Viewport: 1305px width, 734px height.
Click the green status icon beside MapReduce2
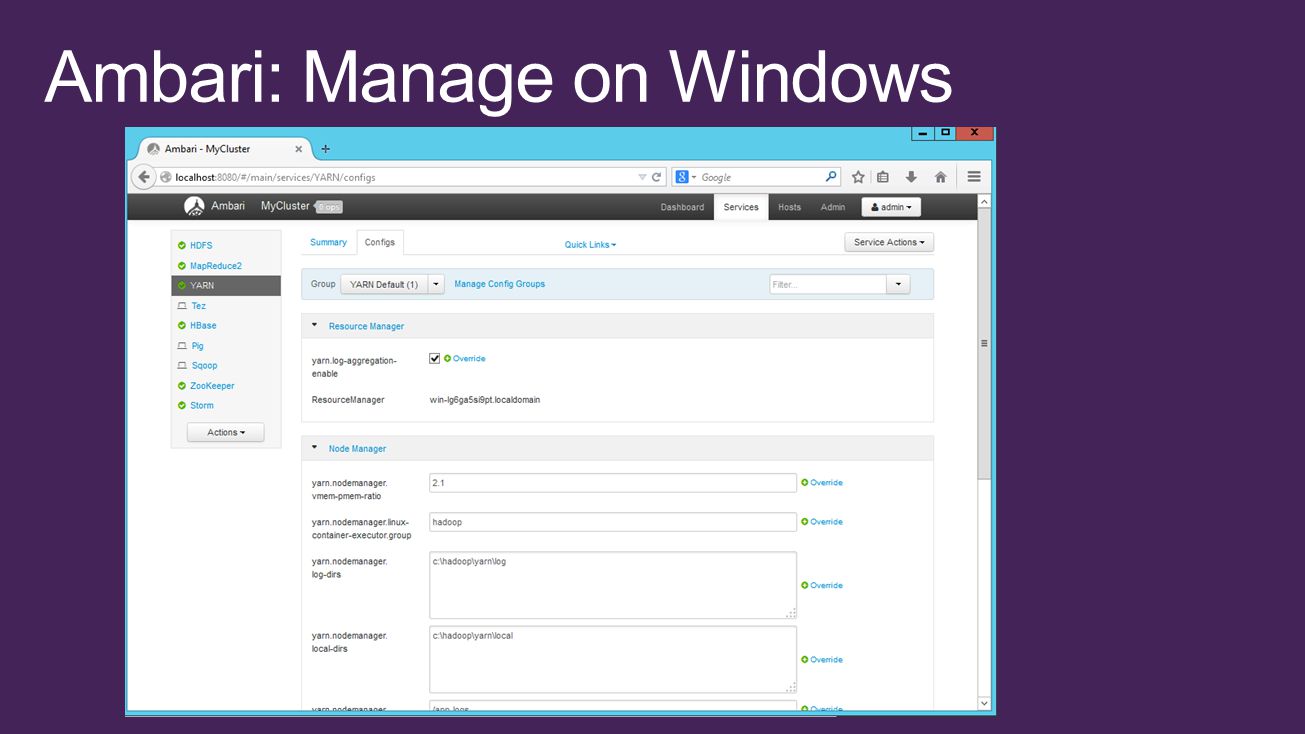coord(182,266)
